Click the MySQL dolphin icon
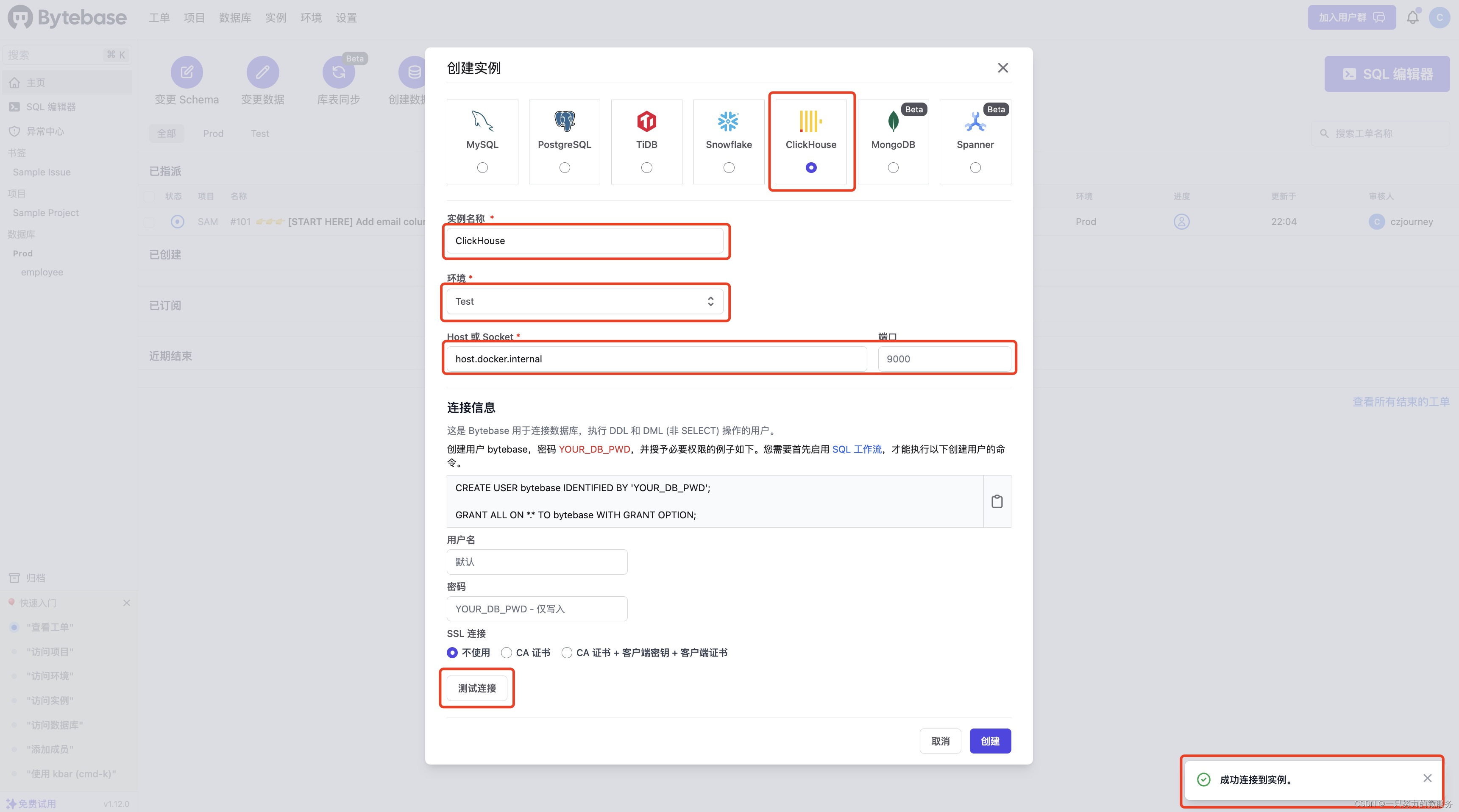 point(482,121)
